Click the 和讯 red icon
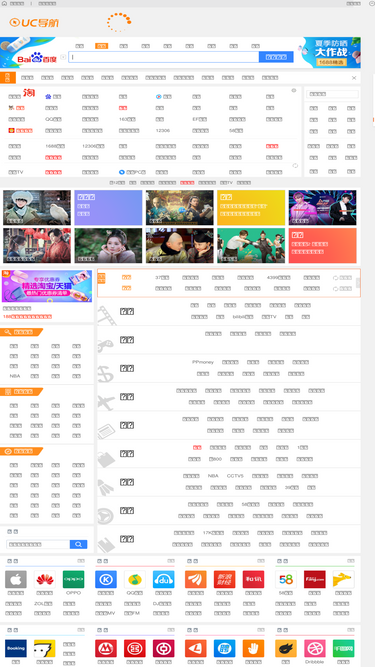375x667 pixels. point(253,579)
